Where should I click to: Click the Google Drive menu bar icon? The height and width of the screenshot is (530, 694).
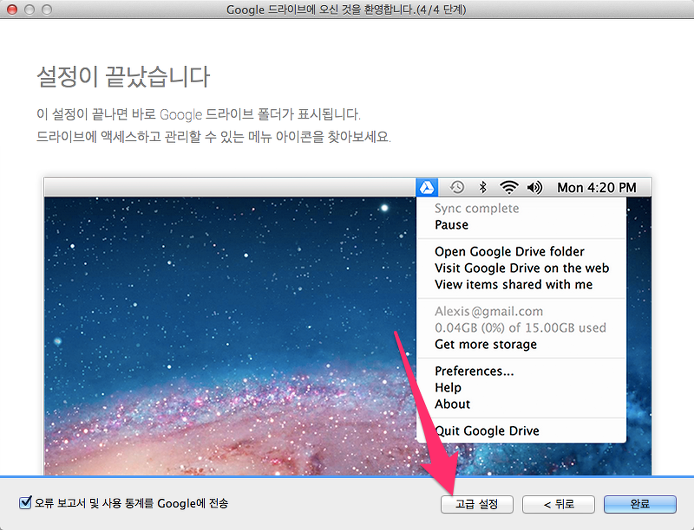pyautogui.click(x=427, y=188)
